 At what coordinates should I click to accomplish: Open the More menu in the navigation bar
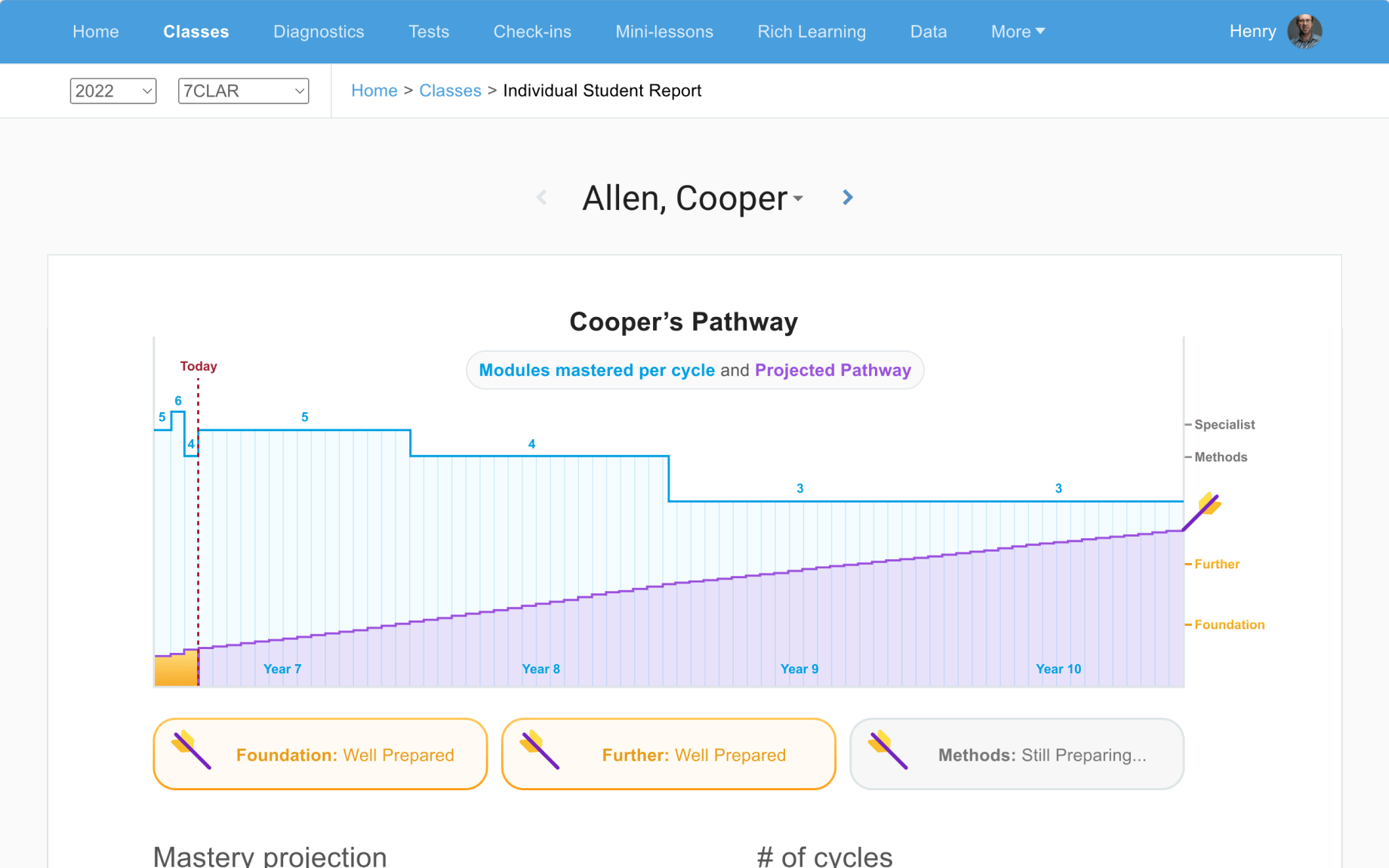[x=1018, y=32]
